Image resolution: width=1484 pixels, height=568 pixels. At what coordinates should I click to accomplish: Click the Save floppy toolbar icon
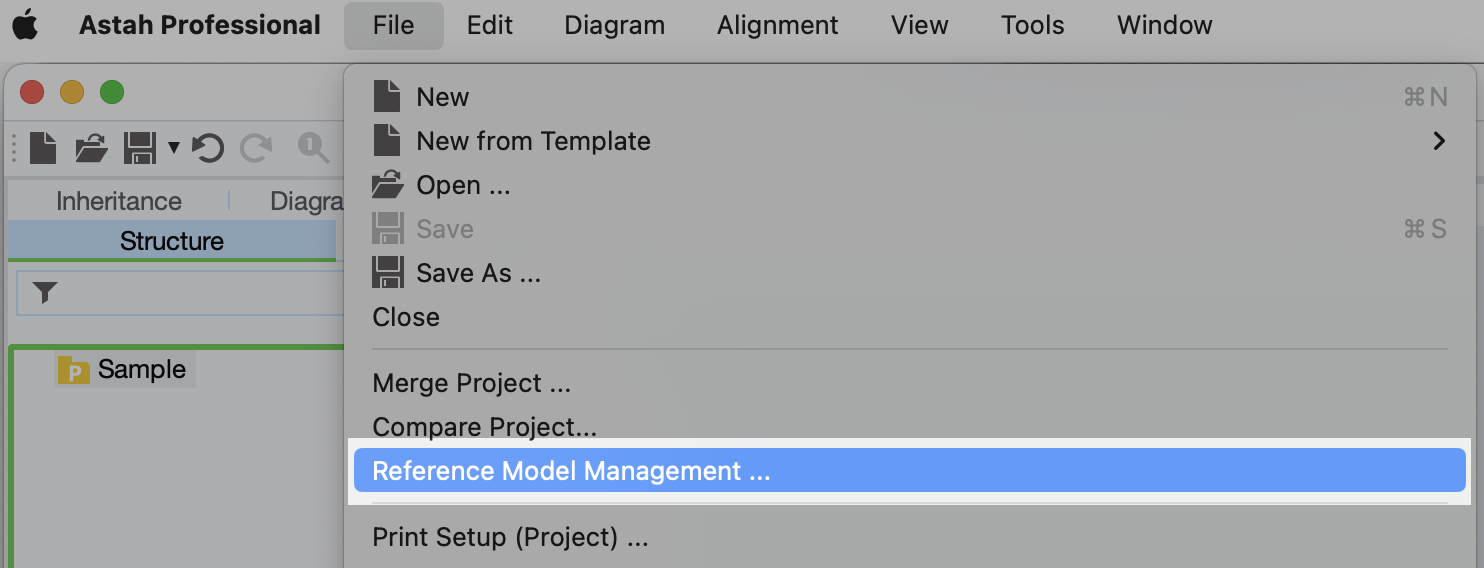(x=139, y=148)
